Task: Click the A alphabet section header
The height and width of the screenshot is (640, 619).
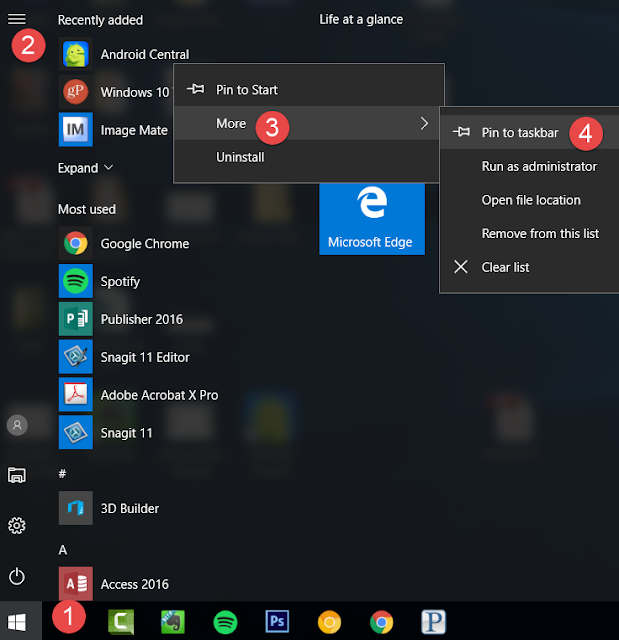Action: 62,550
